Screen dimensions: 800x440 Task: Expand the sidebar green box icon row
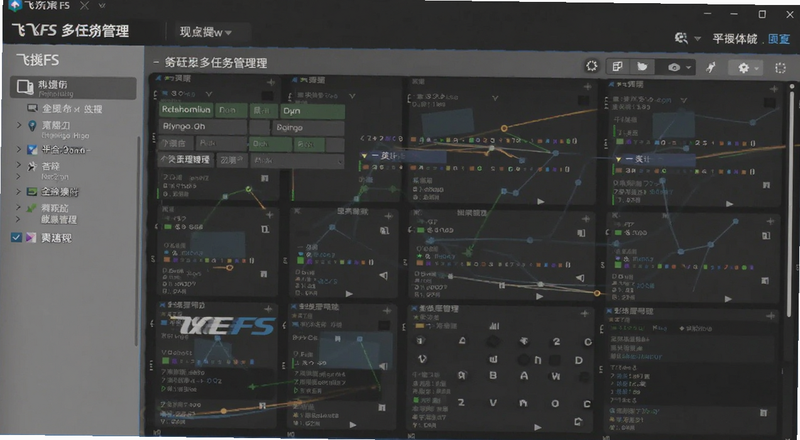click(x=19, y=191)
